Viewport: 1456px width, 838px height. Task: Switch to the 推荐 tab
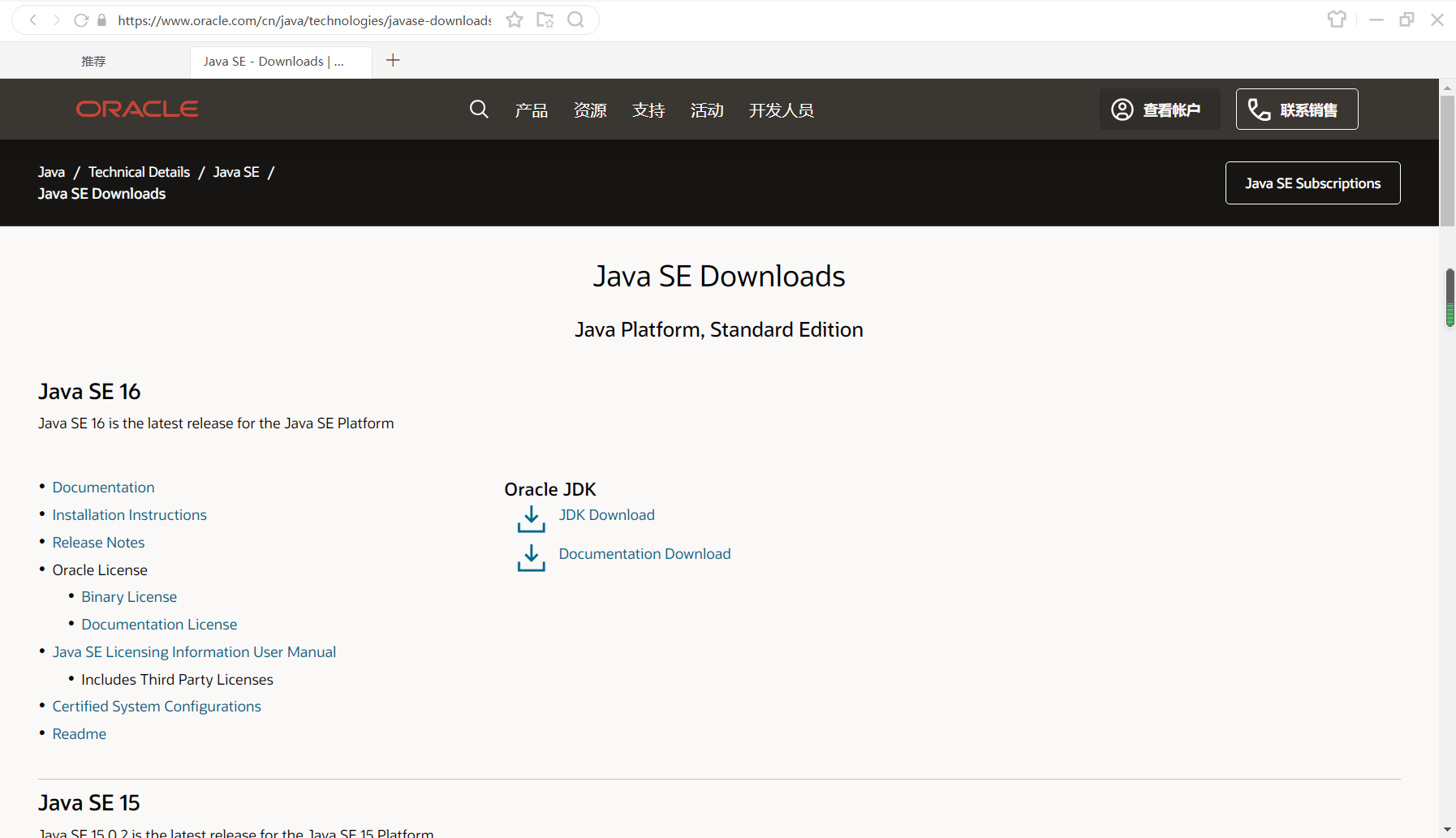coord(93,62)
